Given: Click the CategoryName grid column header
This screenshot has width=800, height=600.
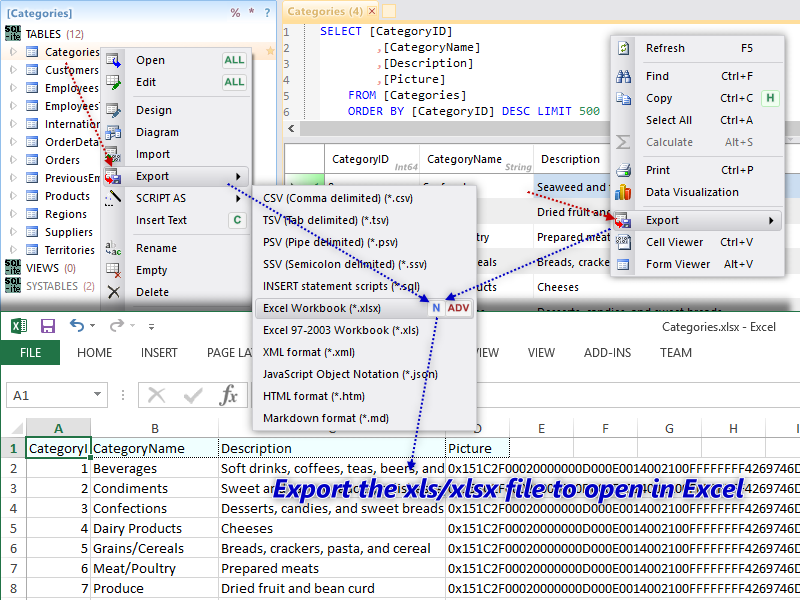Looking at the screenshot, I should (x=476, y=159).
